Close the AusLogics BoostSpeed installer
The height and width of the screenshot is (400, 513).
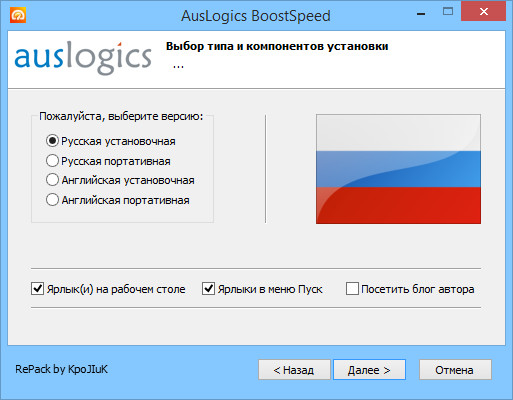coord(483,12)
